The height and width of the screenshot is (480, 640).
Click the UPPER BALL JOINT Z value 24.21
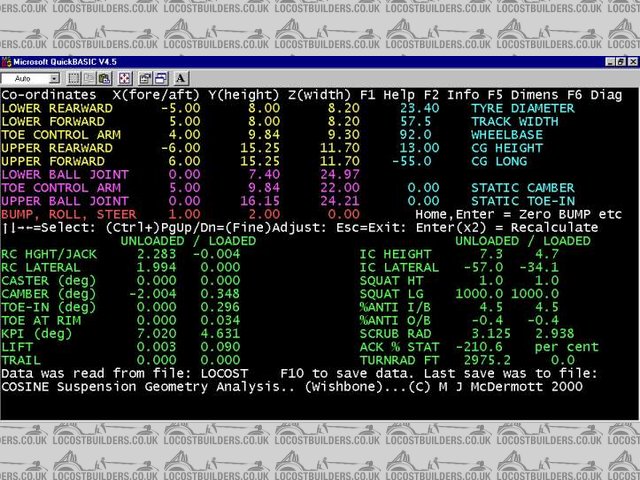point(340,200)
